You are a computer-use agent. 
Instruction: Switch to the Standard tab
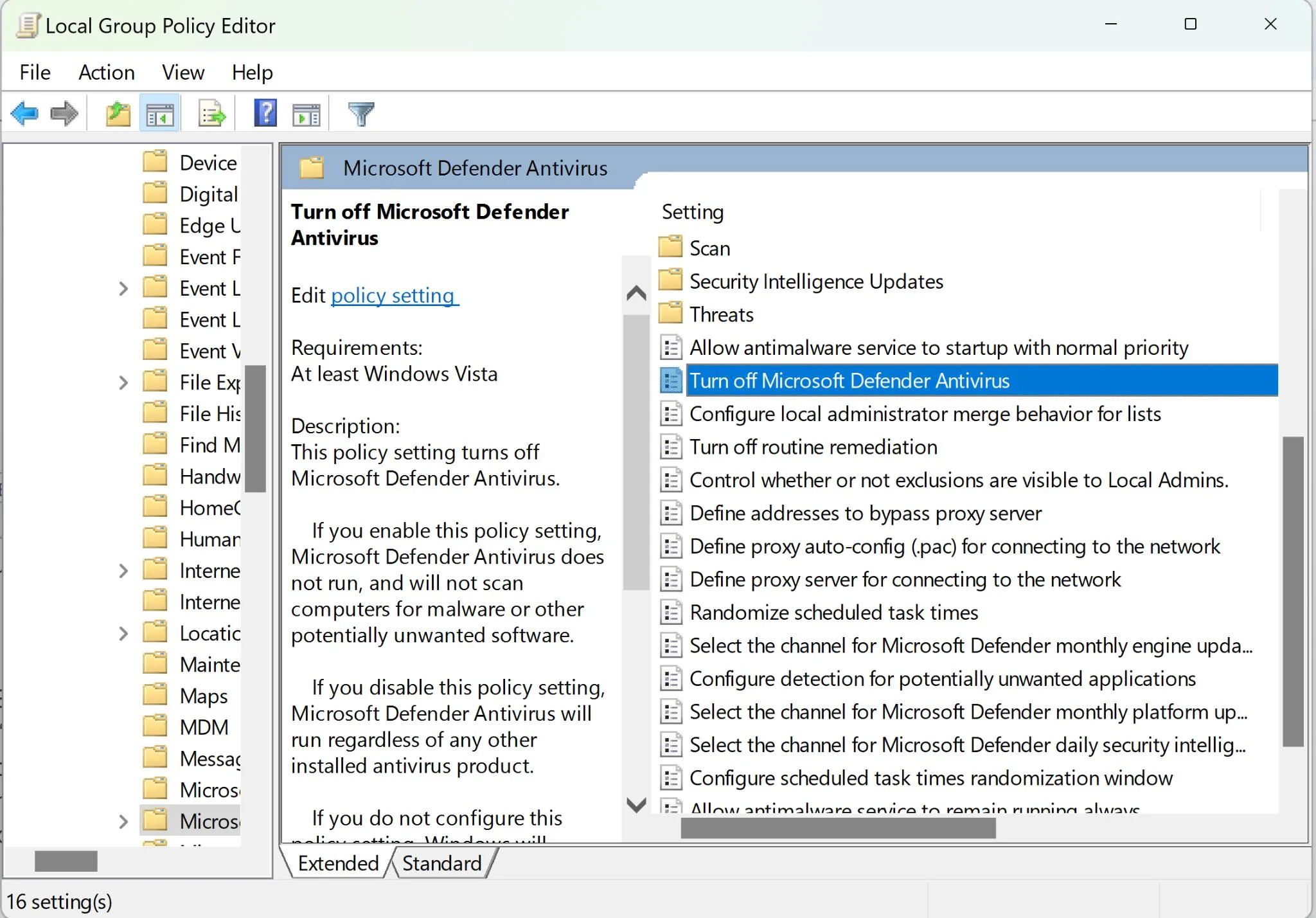pos(441,863)
